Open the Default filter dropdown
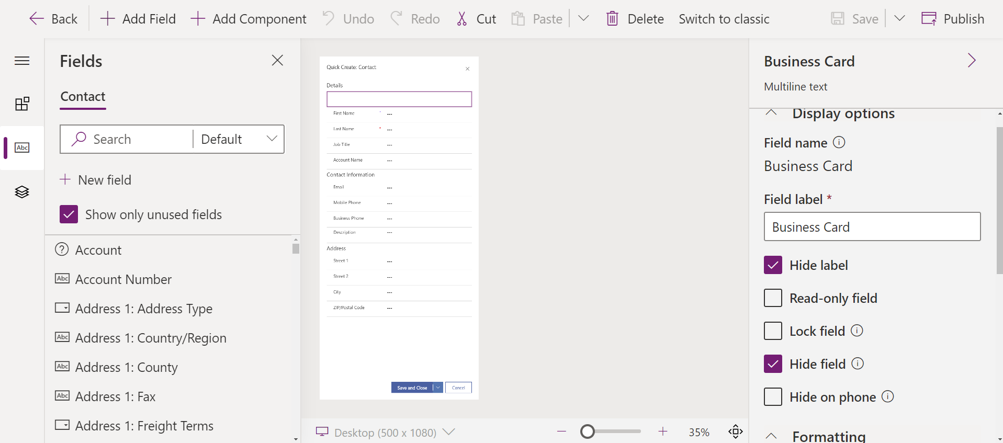The height and width of the screenshot is (443, 1003). coord(239,139)
